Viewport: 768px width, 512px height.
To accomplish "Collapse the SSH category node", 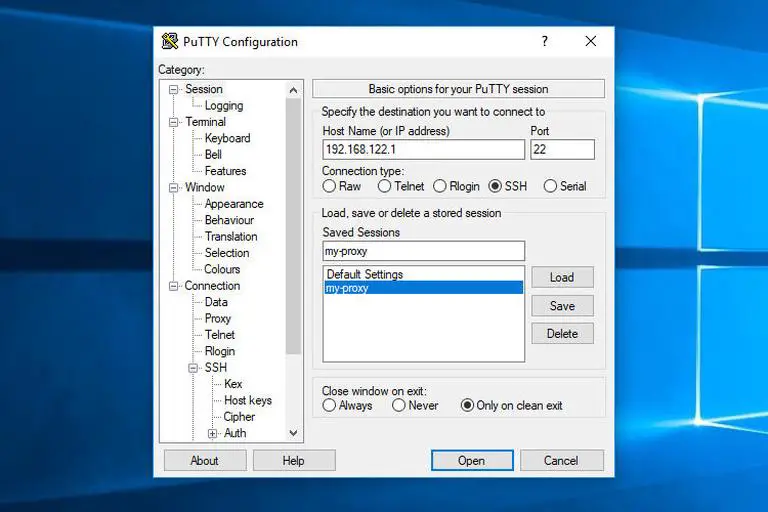I will click(193, 368).
